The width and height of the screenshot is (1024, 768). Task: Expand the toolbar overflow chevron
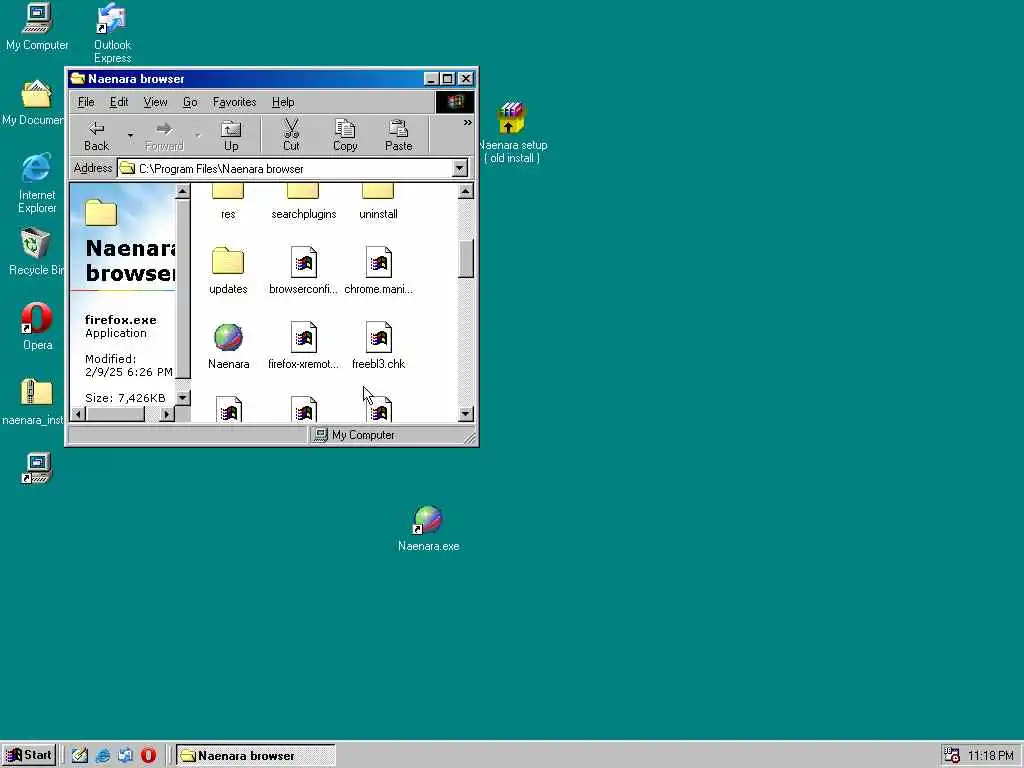coord(468,123)
